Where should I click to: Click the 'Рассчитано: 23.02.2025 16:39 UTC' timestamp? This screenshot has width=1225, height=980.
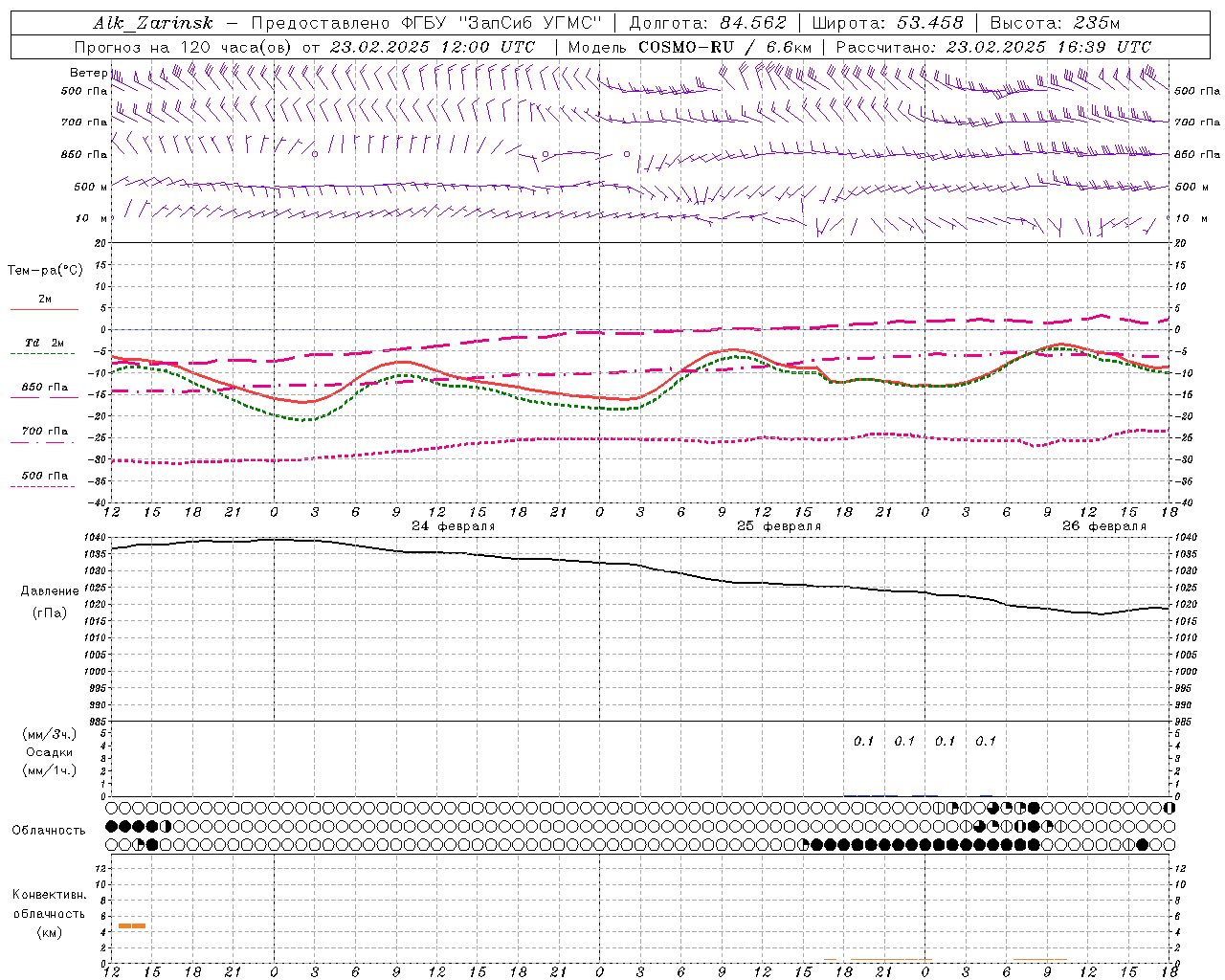point(993,47)
